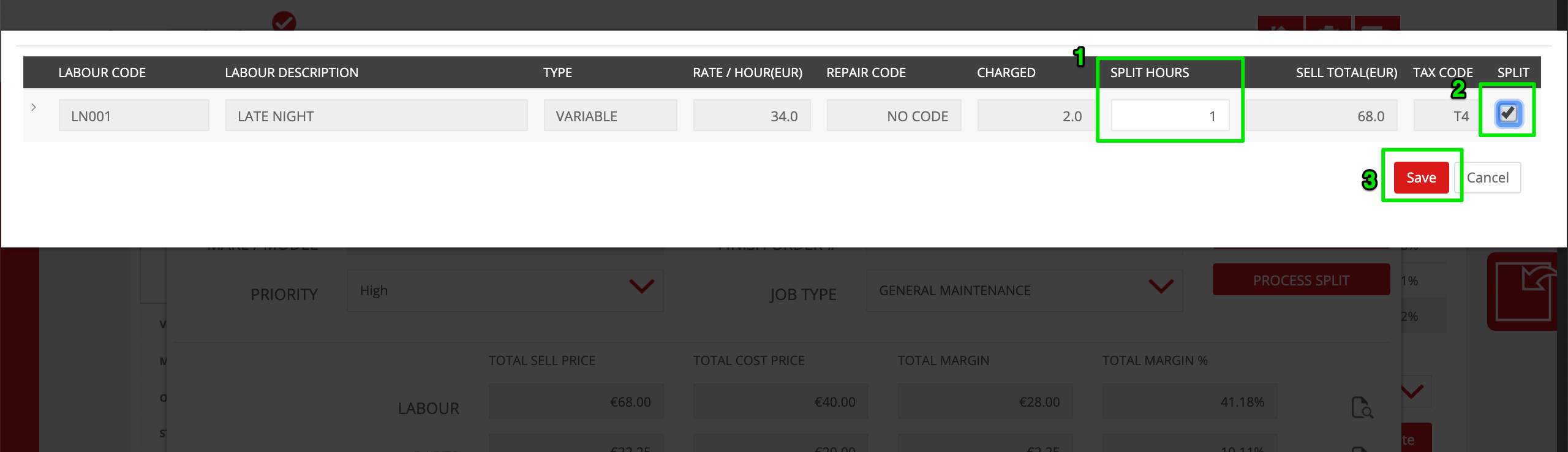This screenshot has height=452, width=1568.
Task: Click the Labour total sell price €68.00
Action: click(x=576, y=402)
